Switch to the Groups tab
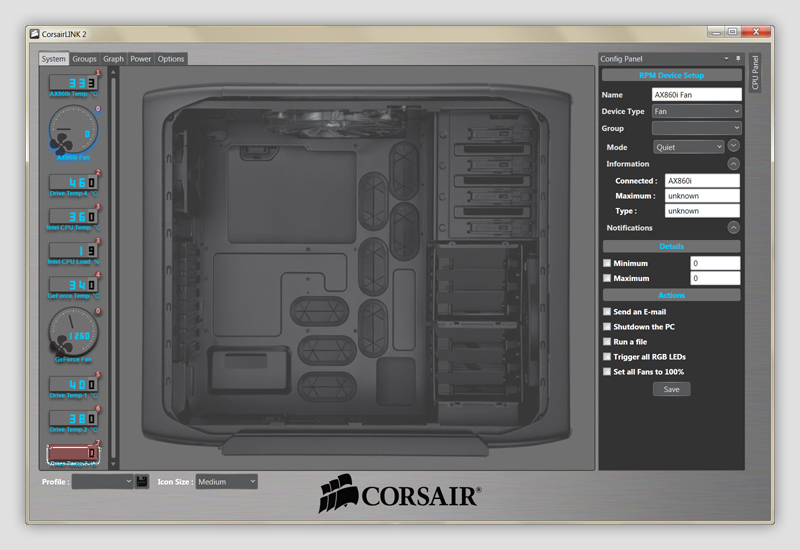Screen dimensions: 800x550 click(x=84, y=59)
